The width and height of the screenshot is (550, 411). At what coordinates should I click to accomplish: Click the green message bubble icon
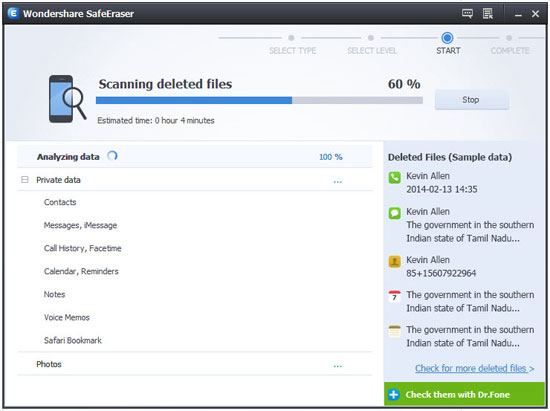point(395,213)
